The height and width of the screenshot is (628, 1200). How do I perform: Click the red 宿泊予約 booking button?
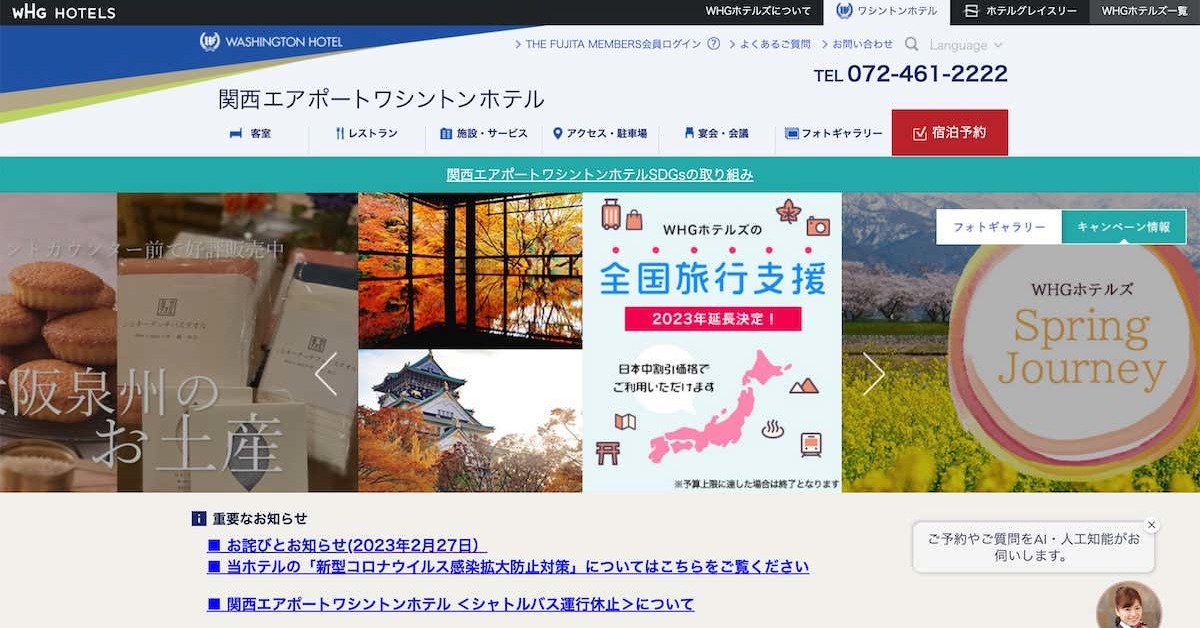950,132
